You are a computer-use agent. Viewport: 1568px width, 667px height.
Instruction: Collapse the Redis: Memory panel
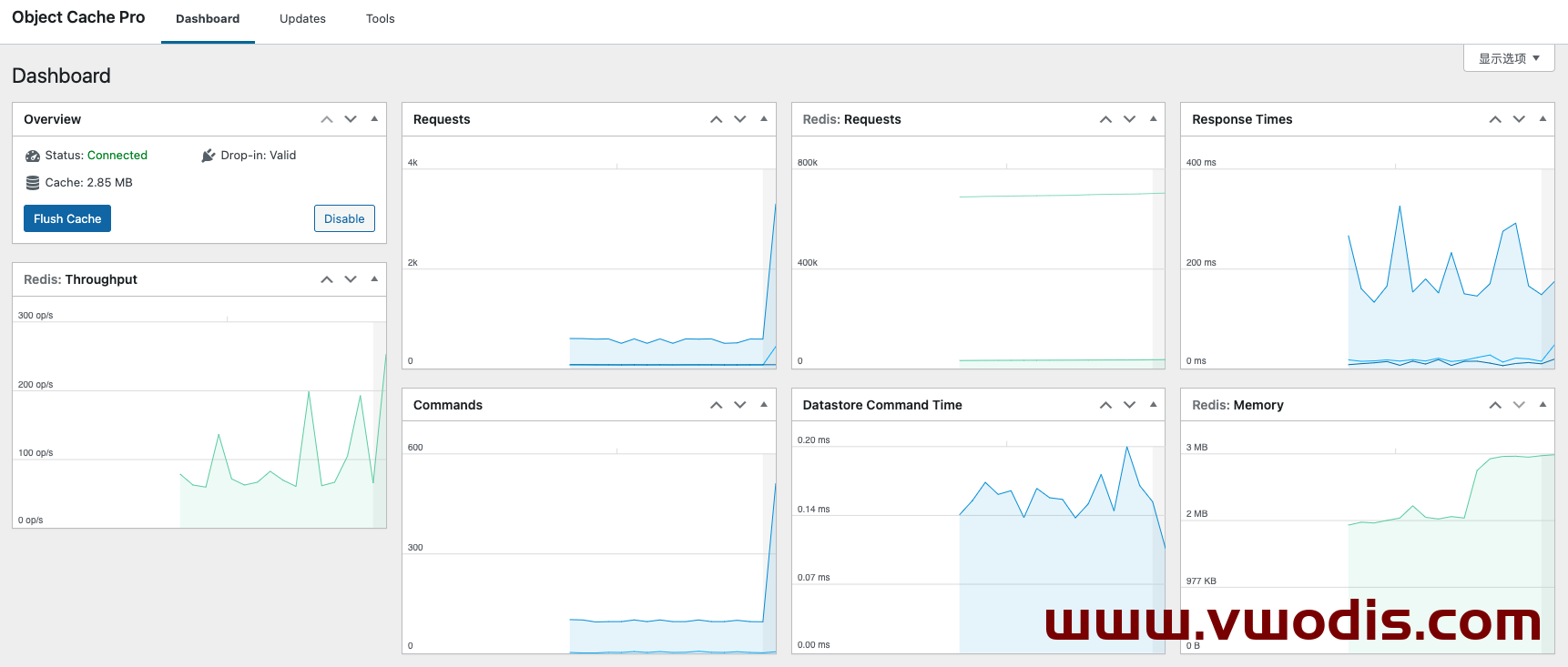pyautogui.click(x=1543, y=405)
